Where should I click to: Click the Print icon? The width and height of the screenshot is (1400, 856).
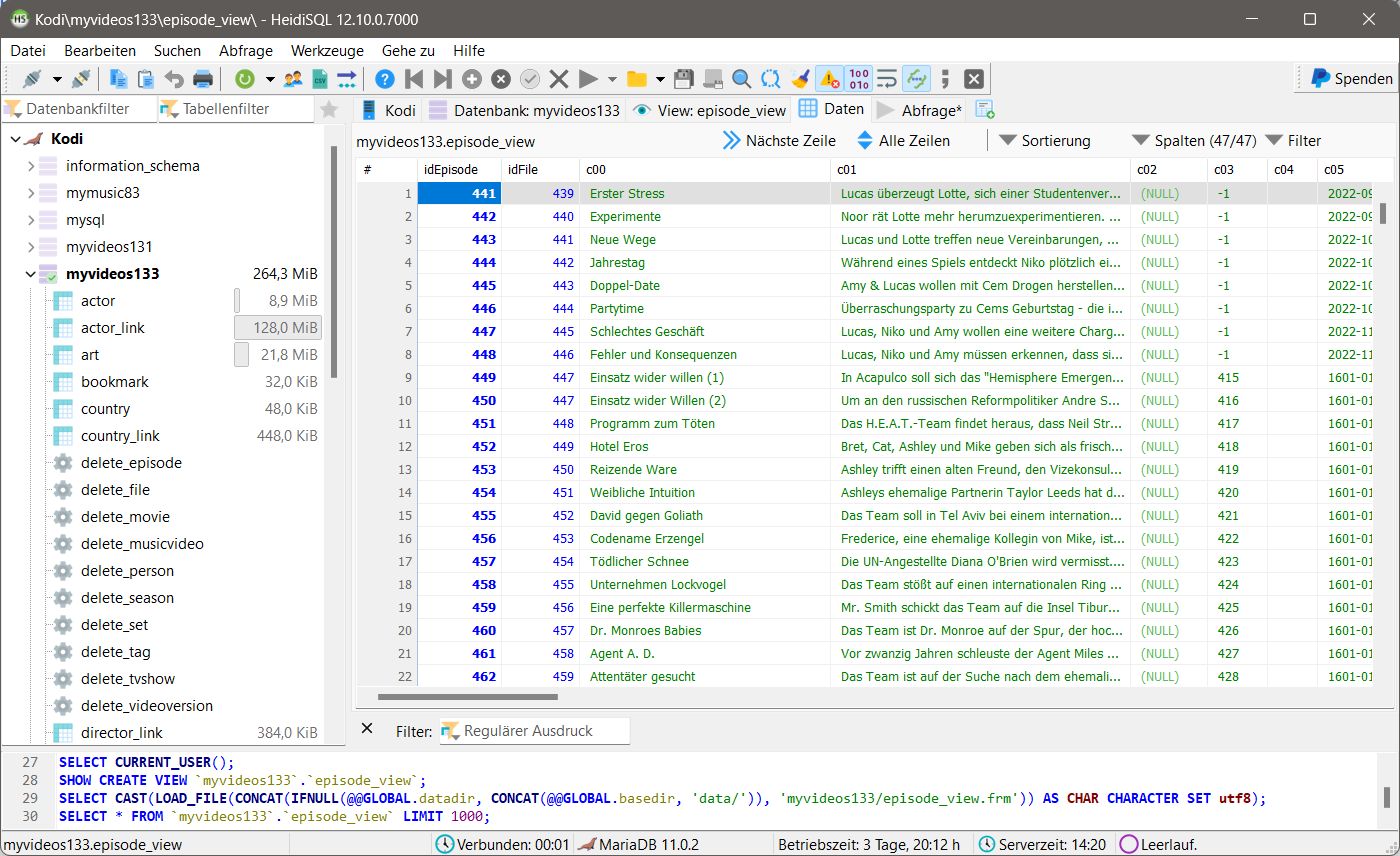[x=202, y=79]
